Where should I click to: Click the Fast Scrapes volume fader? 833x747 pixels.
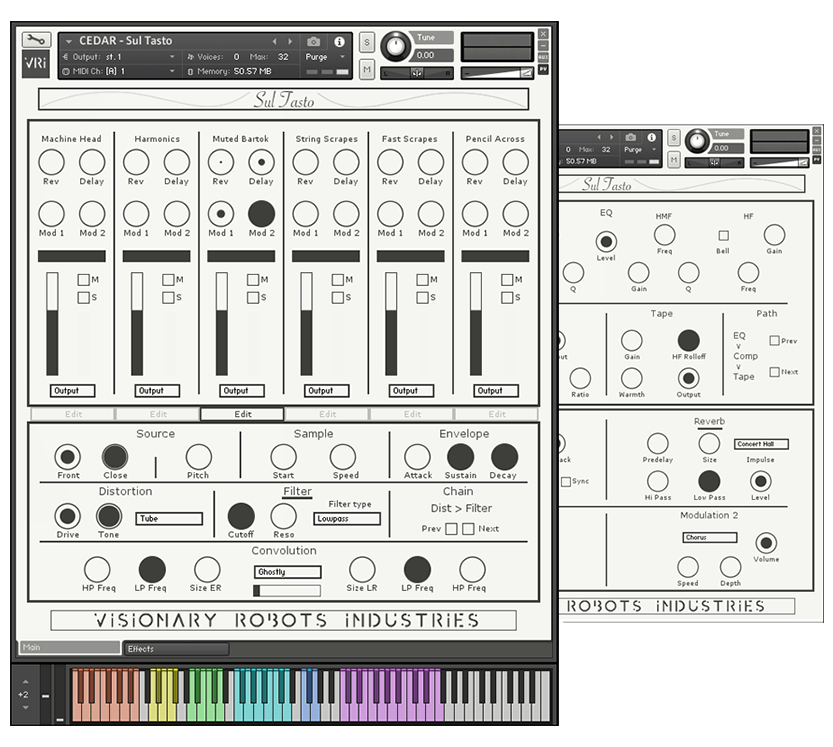click(x=391, y=325)
